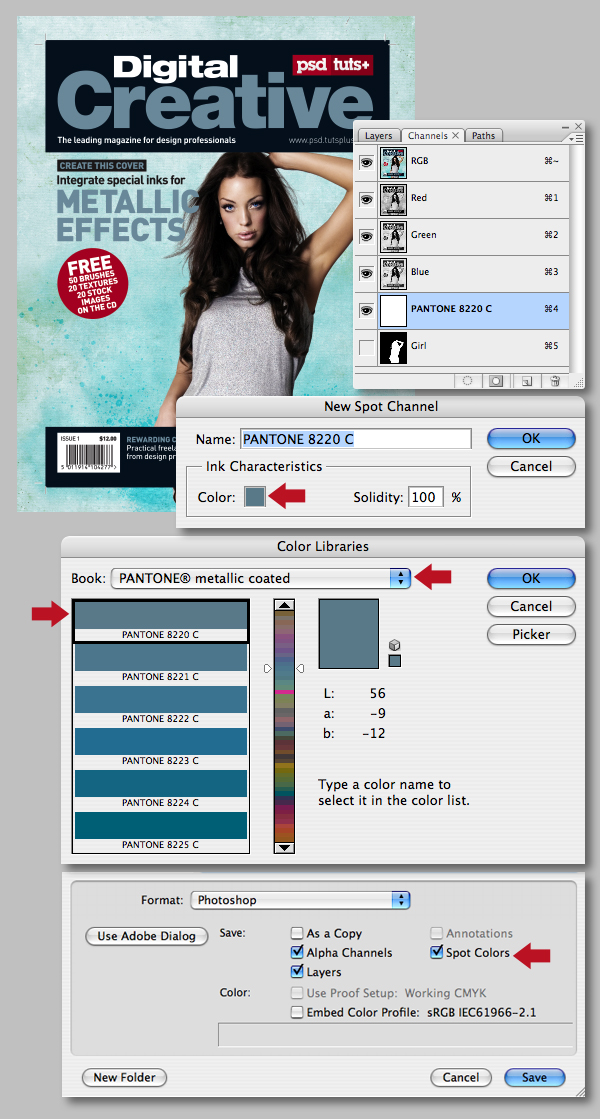Click OK in Color Libraries dialog

click(531, 578)
